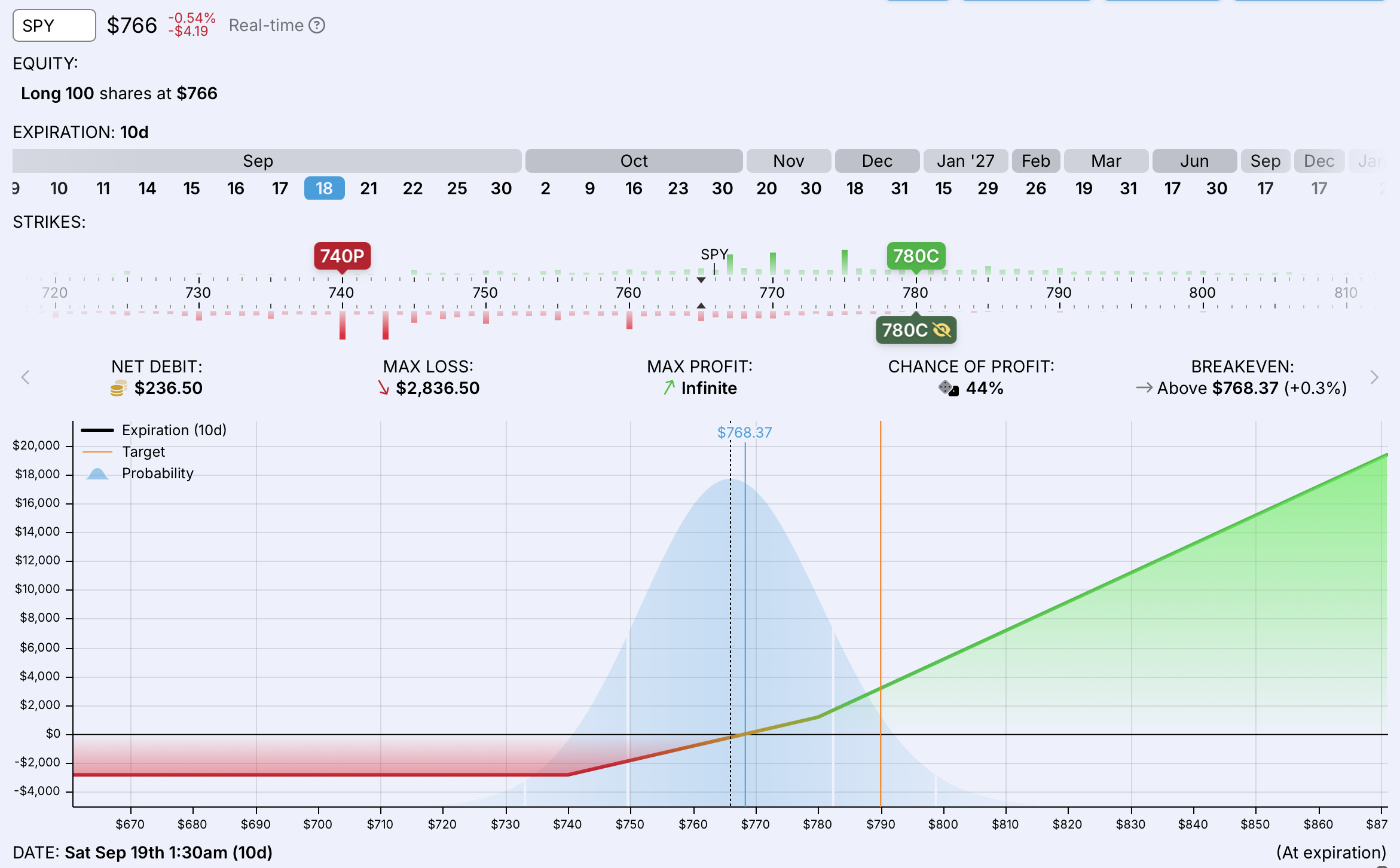Click the blue Probability legend icon
The width and height of the screenshot is (1400, 868).
(x=97, y=474)
